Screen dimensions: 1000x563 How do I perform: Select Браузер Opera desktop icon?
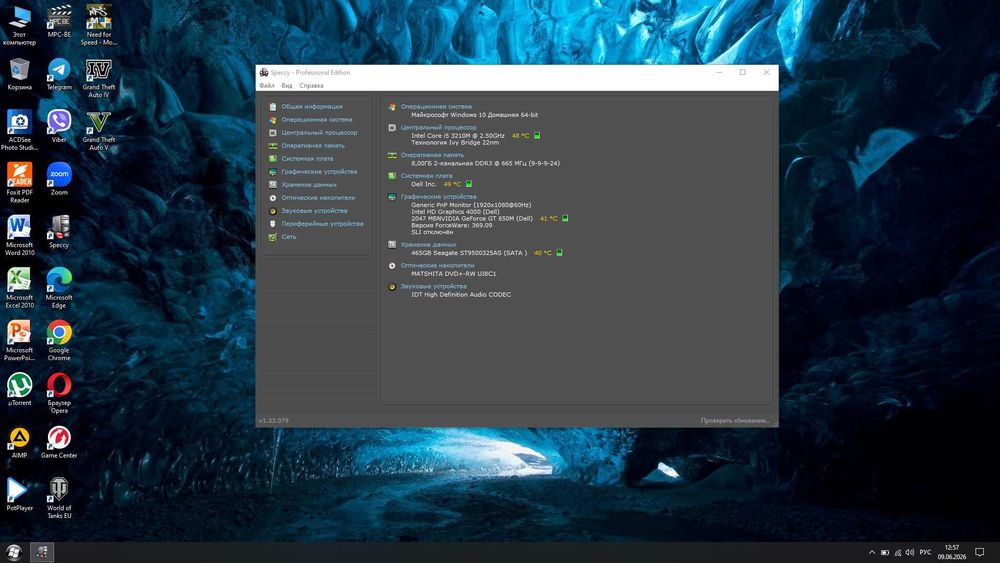coord(59,393)
